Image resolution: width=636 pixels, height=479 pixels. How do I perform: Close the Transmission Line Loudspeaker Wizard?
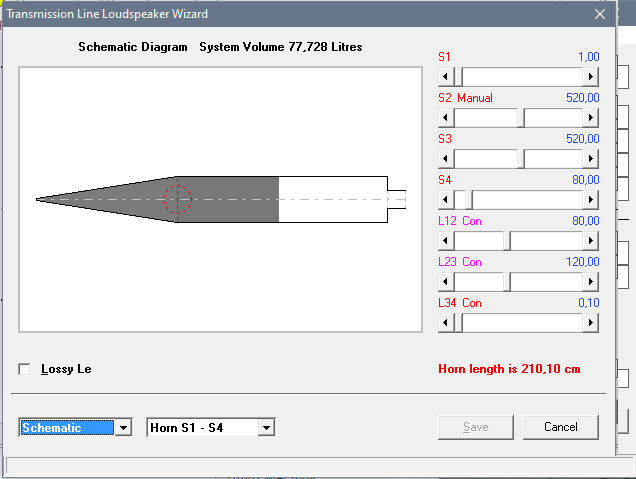coord(600,14)
